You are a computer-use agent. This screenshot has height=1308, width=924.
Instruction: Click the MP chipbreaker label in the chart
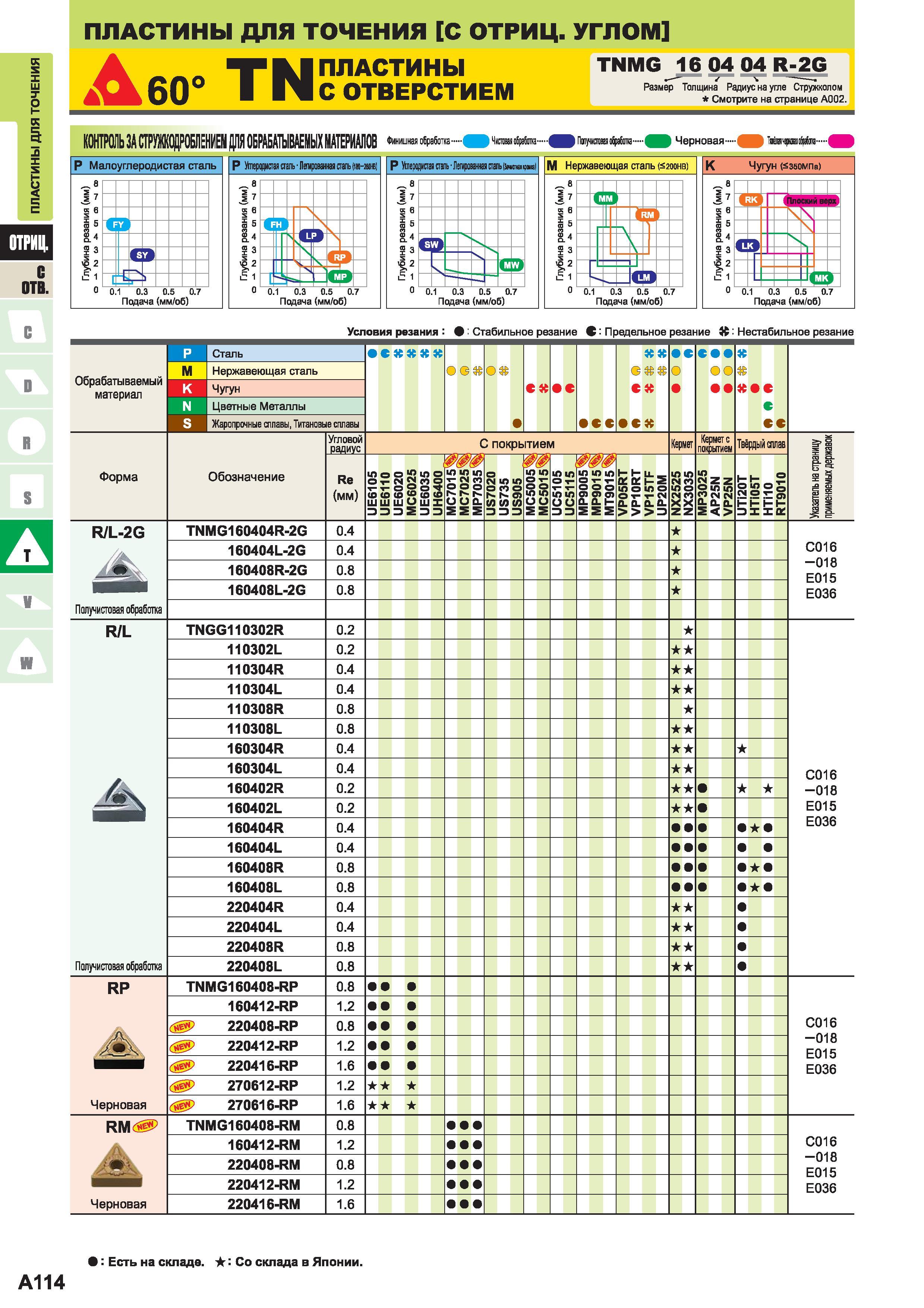point(340,277)
